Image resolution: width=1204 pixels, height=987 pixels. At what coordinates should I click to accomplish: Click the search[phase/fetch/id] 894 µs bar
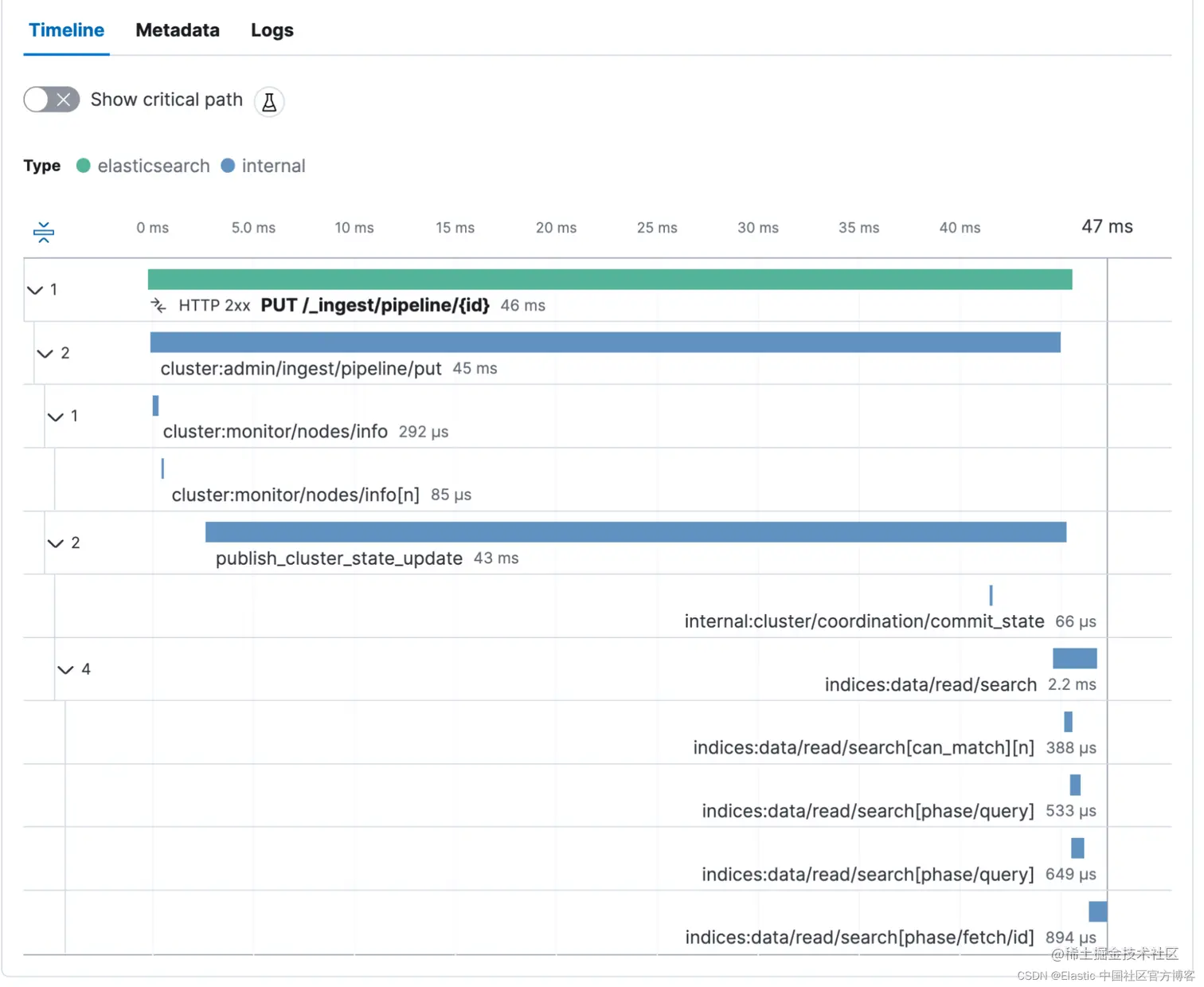1098,911
